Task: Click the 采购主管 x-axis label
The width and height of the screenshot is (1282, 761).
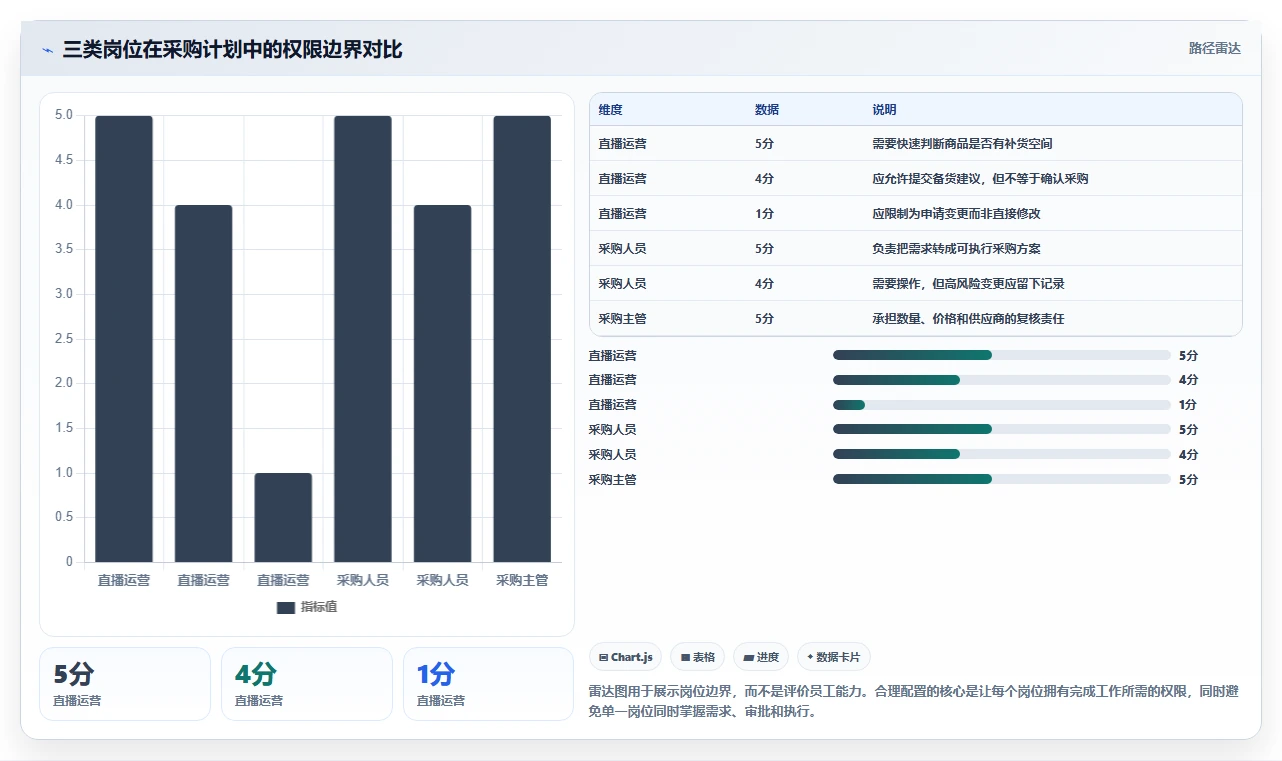Action: [x=522, y=580]
